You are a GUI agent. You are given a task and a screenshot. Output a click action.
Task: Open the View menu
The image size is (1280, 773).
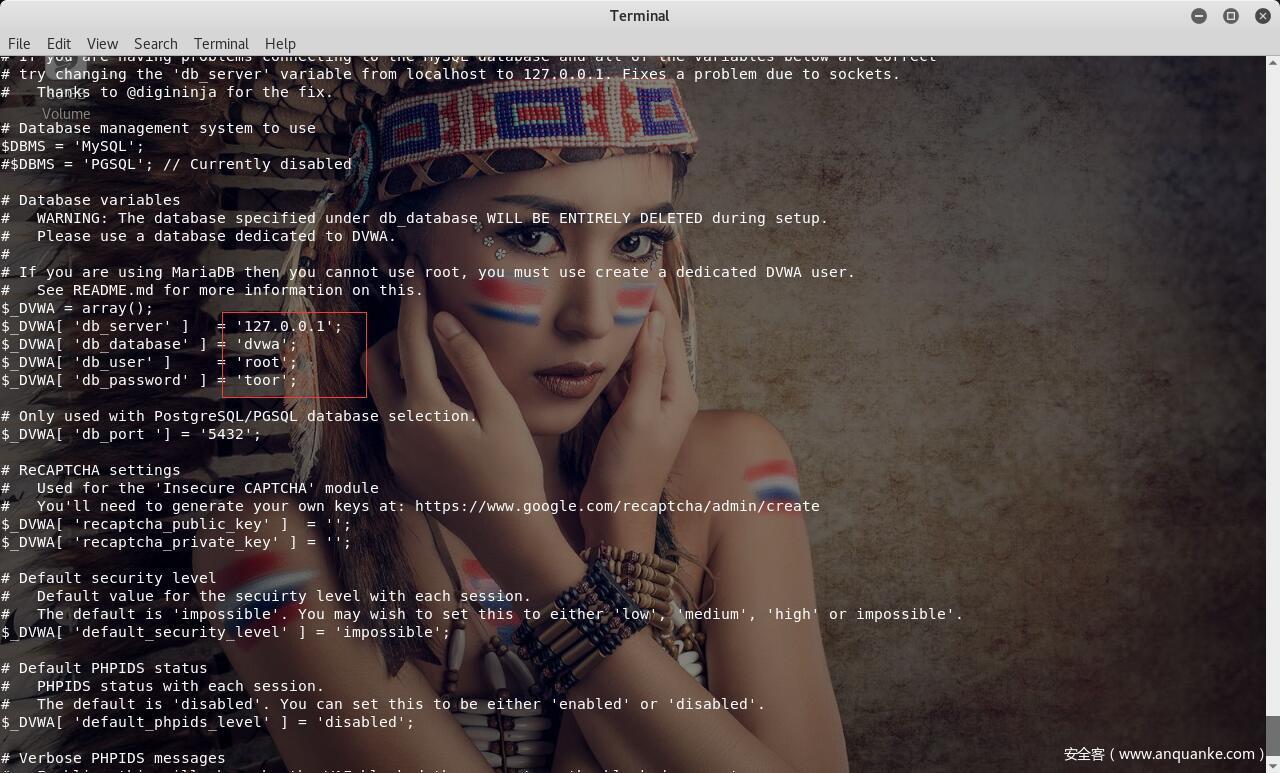click(102, 44)
